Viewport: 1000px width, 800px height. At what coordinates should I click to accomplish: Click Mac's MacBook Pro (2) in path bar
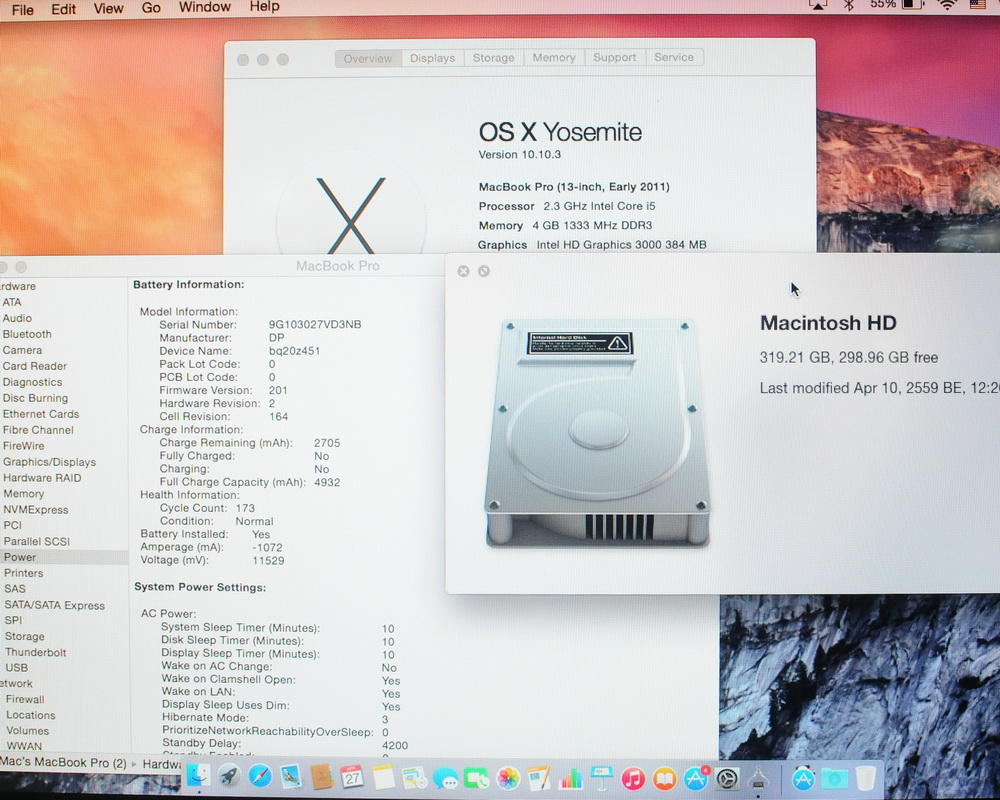coord(63,762)
